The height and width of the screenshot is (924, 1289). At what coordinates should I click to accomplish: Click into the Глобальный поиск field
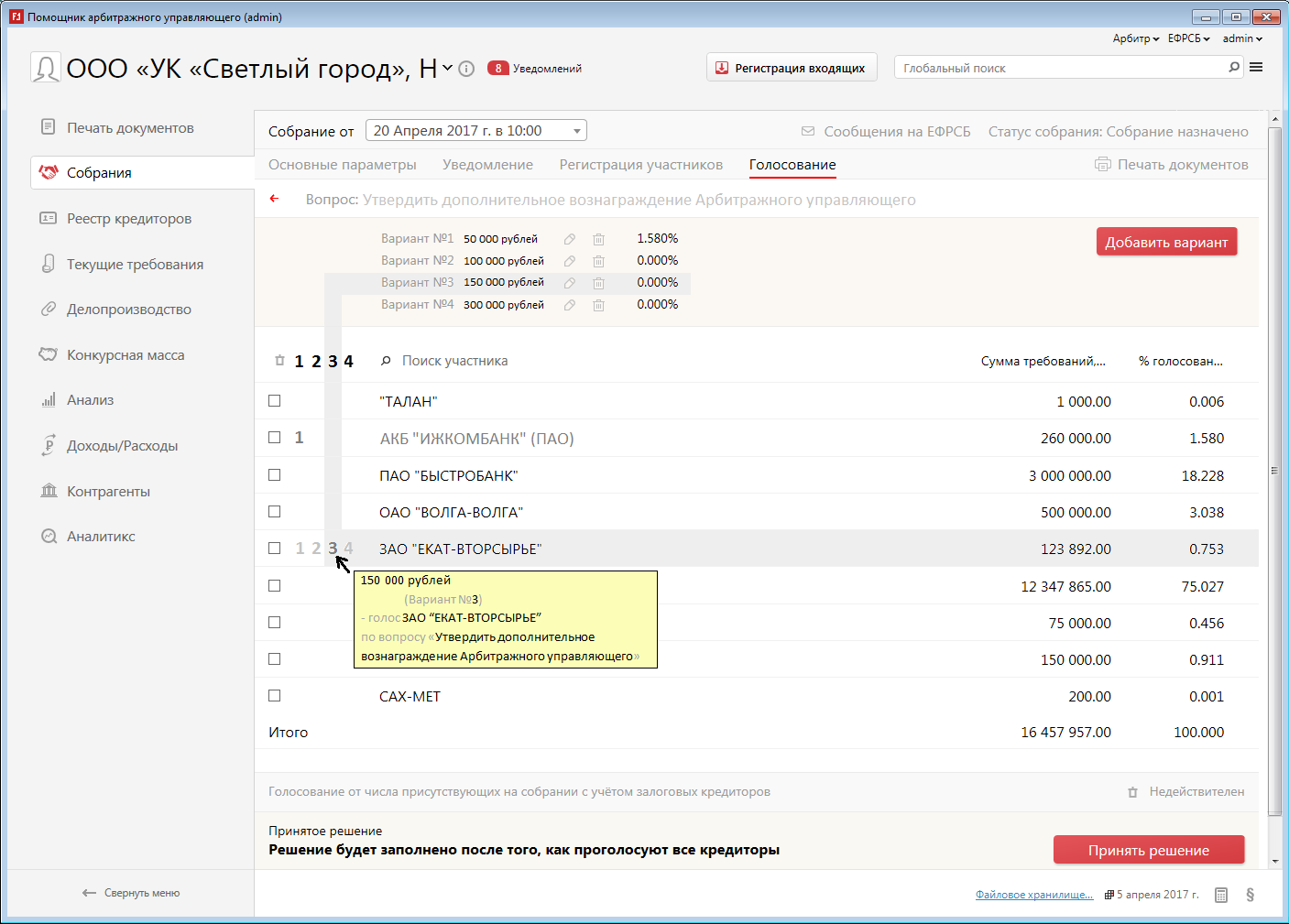(x=1063, y=68)
